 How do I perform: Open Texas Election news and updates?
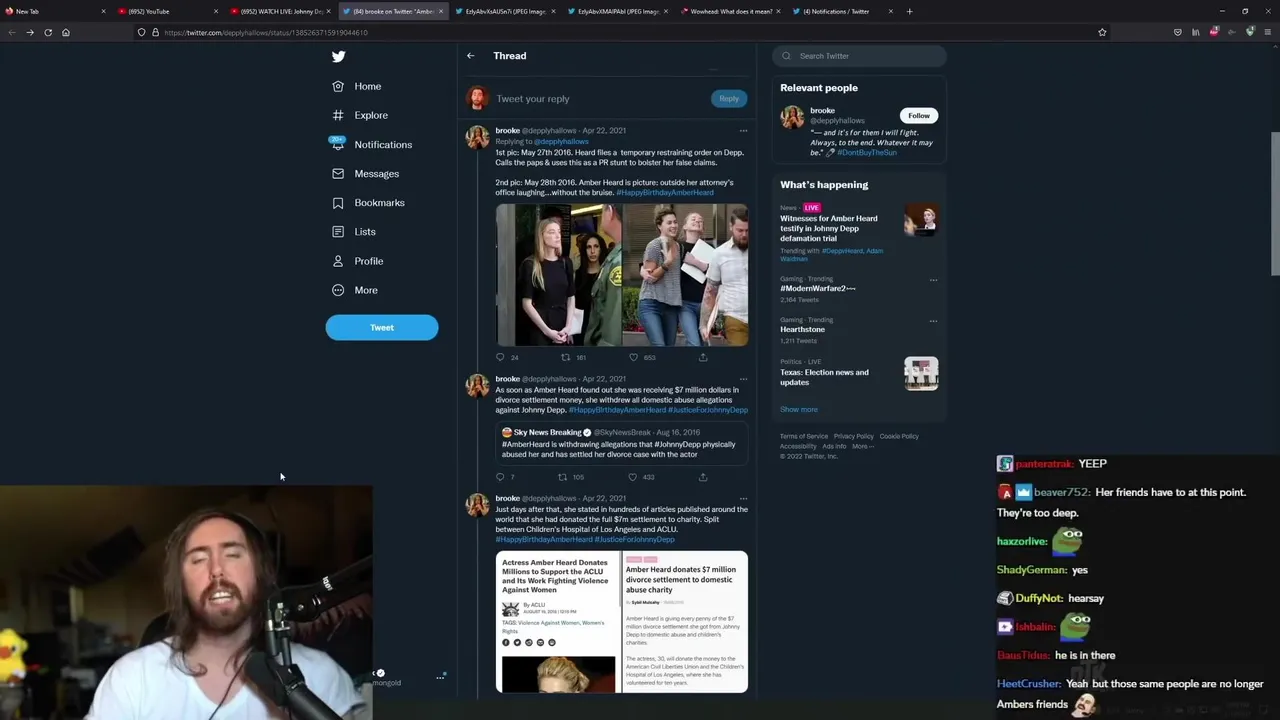(x=858, y=375)
